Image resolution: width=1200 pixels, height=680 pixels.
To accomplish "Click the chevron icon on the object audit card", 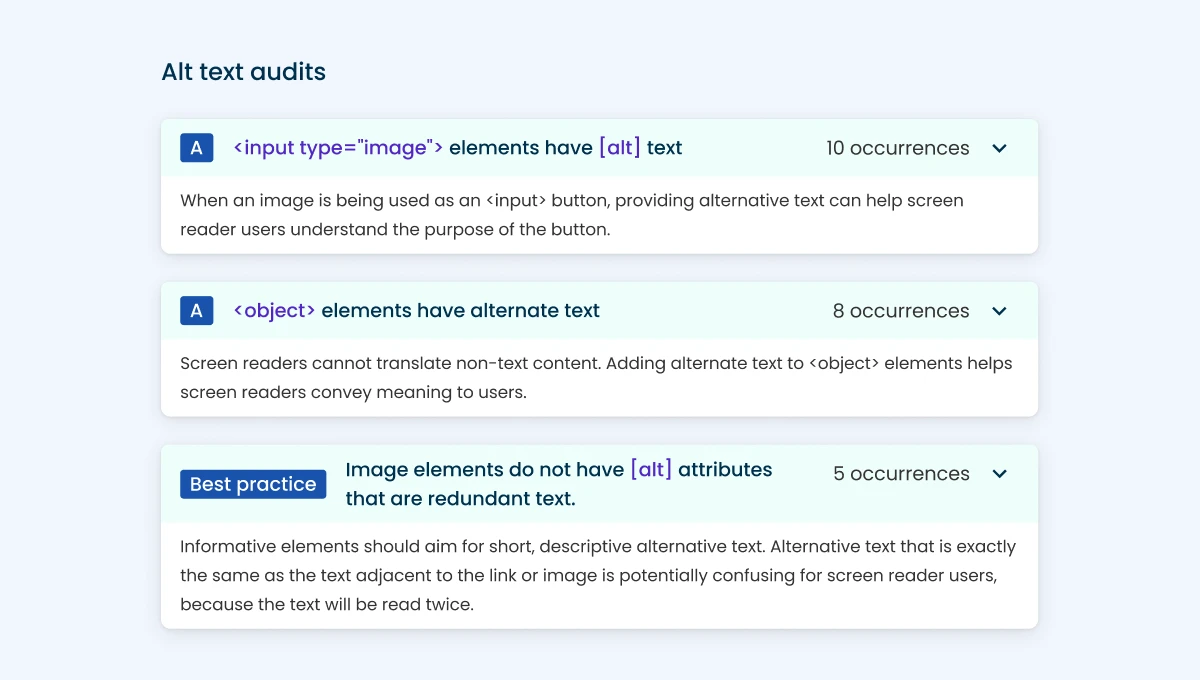I will coord(999,310).
